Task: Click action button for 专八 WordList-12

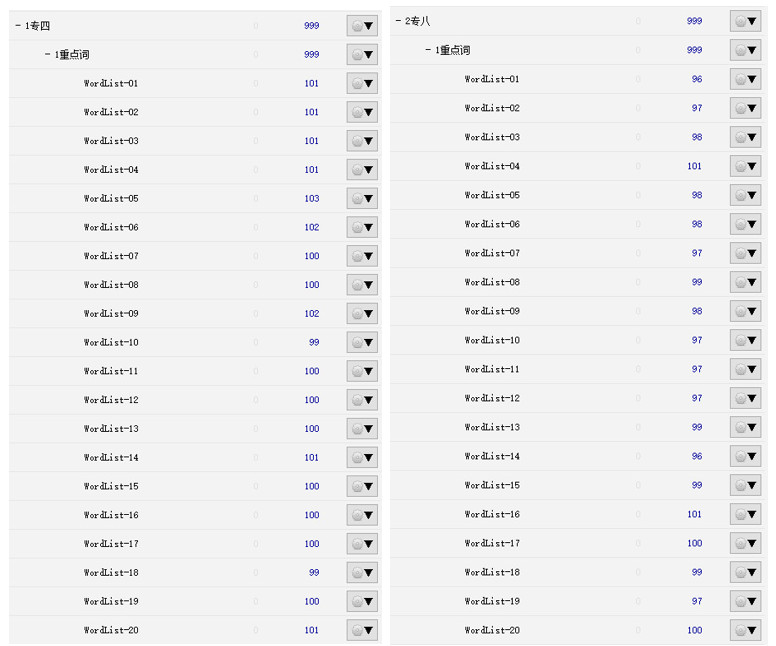Action: (745, 398)
